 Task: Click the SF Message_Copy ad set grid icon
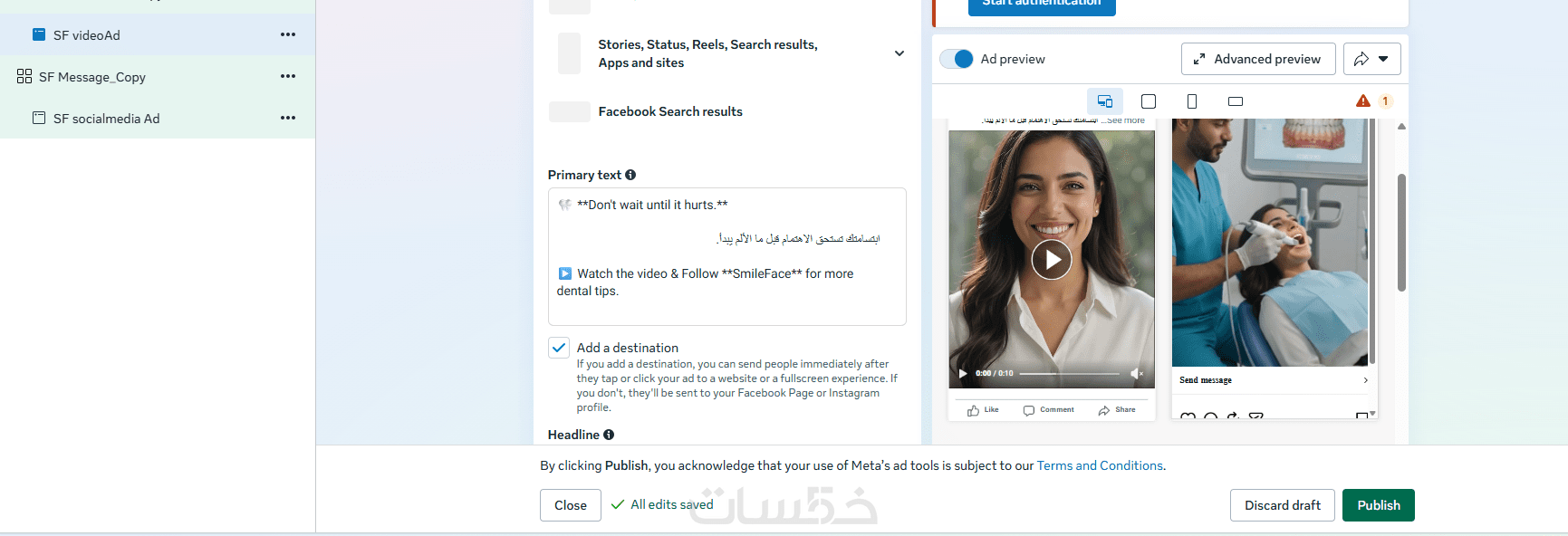pos(24,76)
